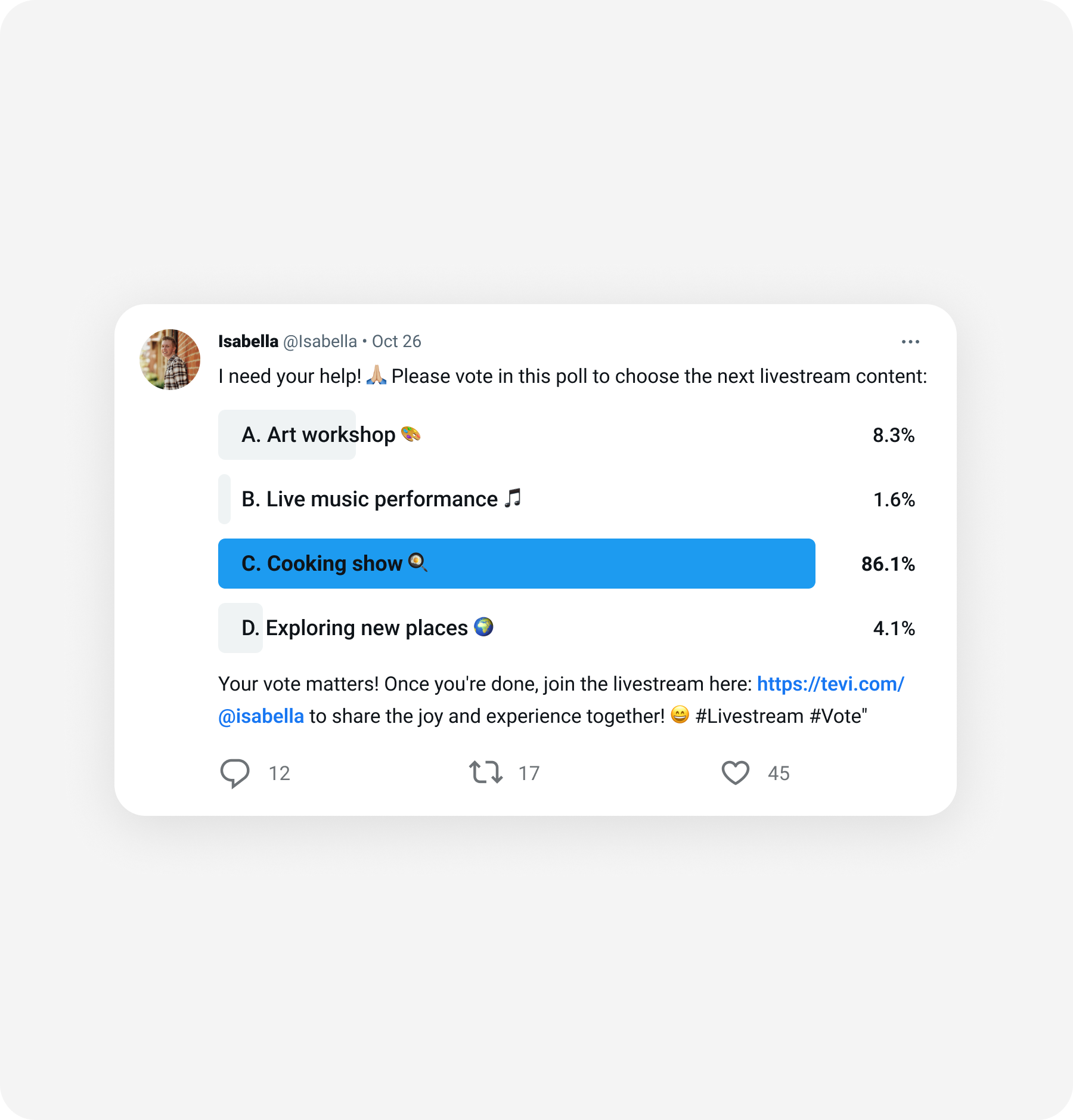This screenshot has width=1073, height=1120.
Task: Click the praying hands emoji in post text
Action: click(x=376, y=376)
